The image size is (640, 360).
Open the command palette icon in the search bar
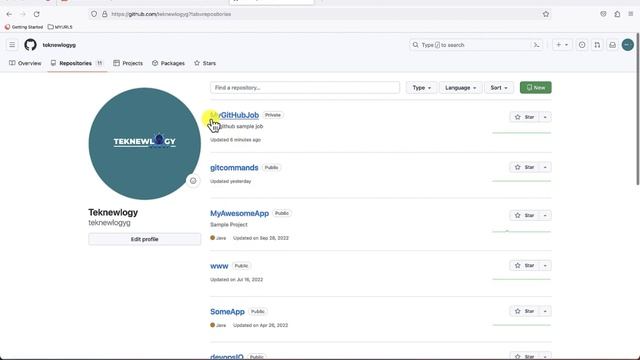[x=537, y=45]
